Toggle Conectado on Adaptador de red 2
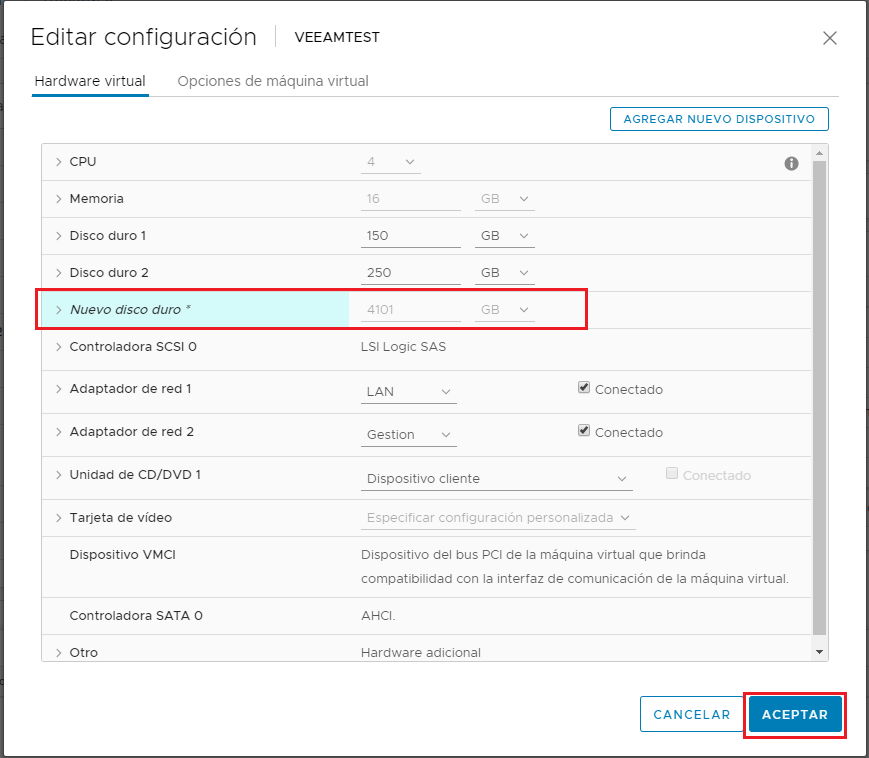Image resolution: width=869 pixels, height=758 pixels. point(583,430)
